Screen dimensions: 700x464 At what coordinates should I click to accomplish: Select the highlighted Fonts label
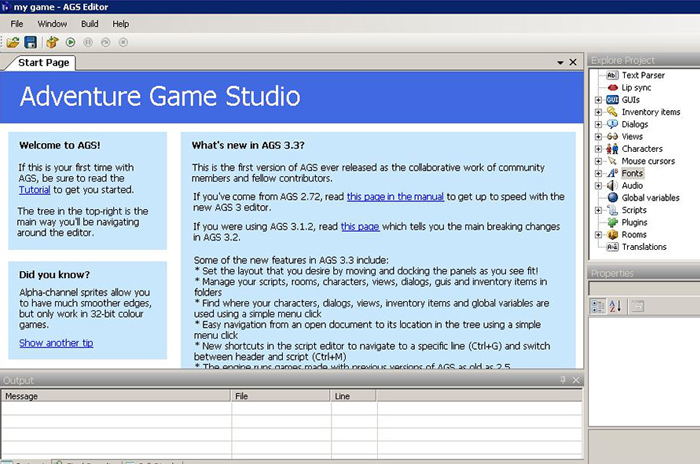click(632, 173)
